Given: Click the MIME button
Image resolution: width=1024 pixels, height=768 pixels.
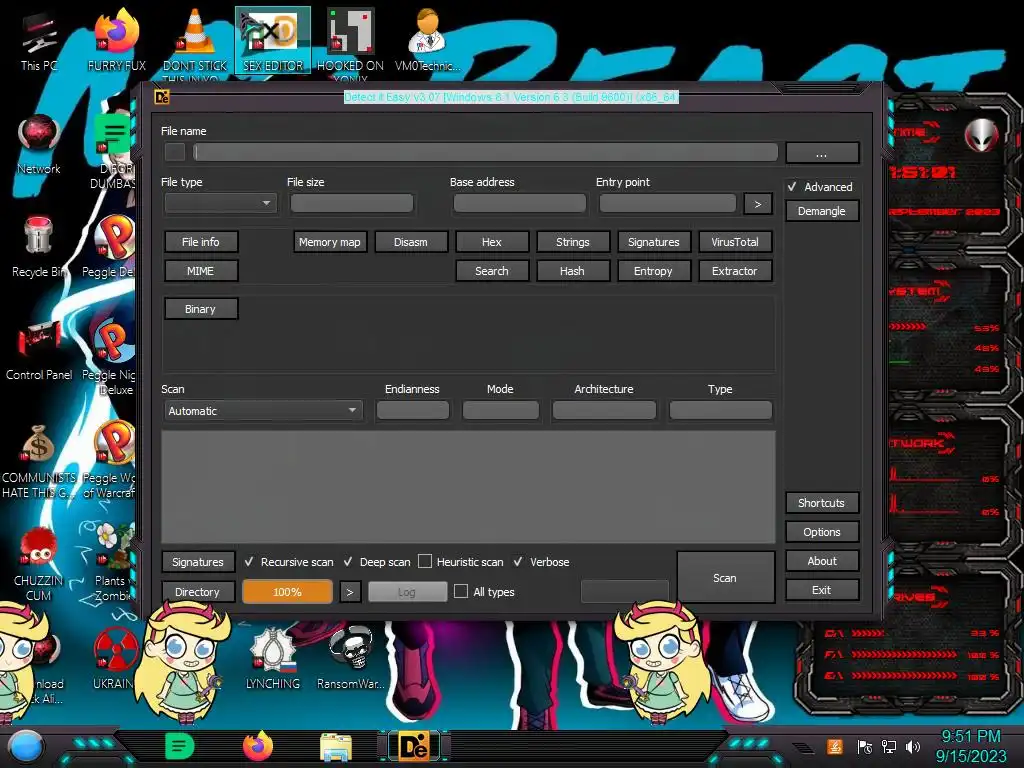Looking at the screenshot, I should click(200, 271).
